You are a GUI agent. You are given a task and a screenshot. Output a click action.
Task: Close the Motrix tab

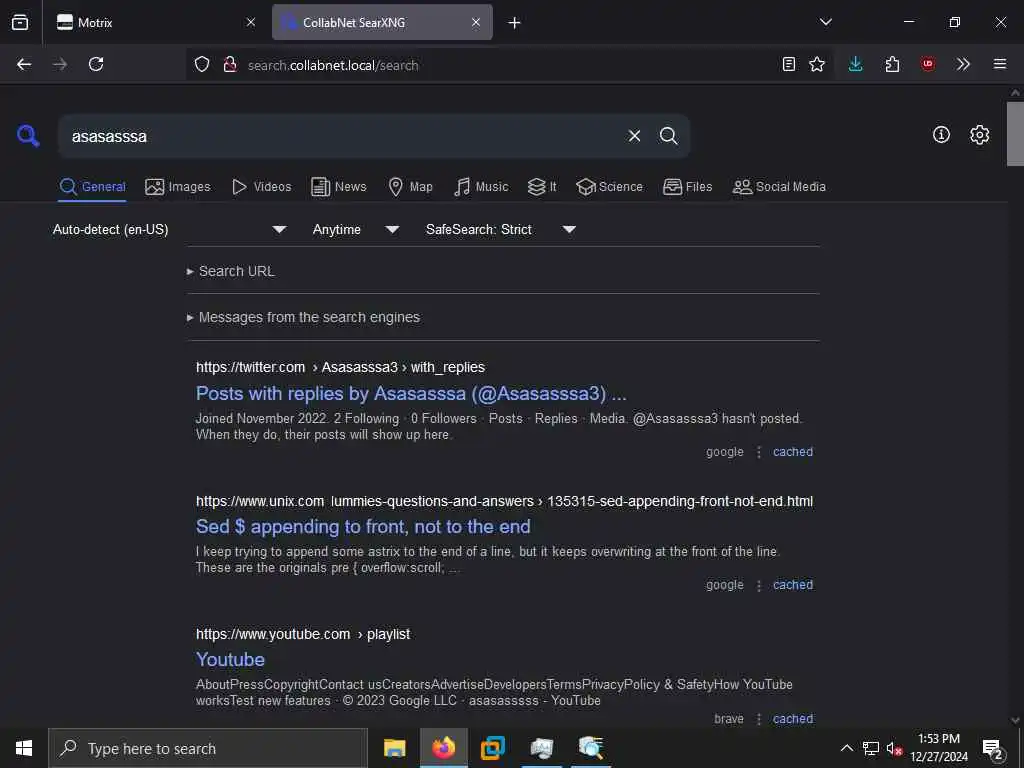pos(251,22)
